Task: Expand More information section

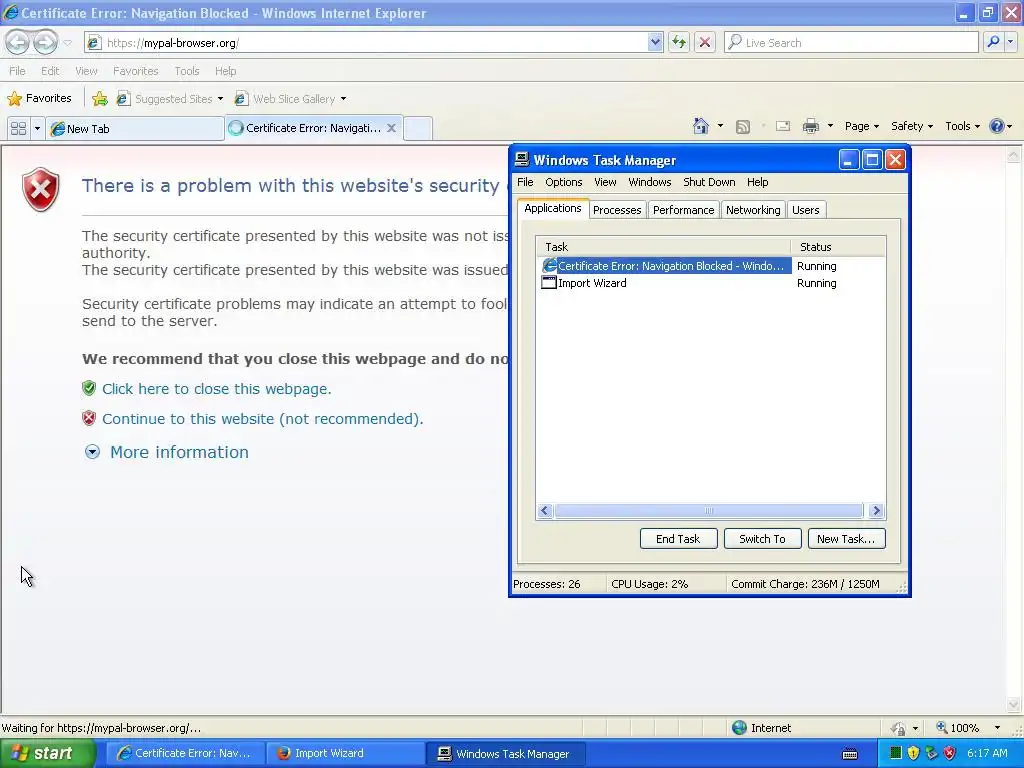Action: coord(167,452)
